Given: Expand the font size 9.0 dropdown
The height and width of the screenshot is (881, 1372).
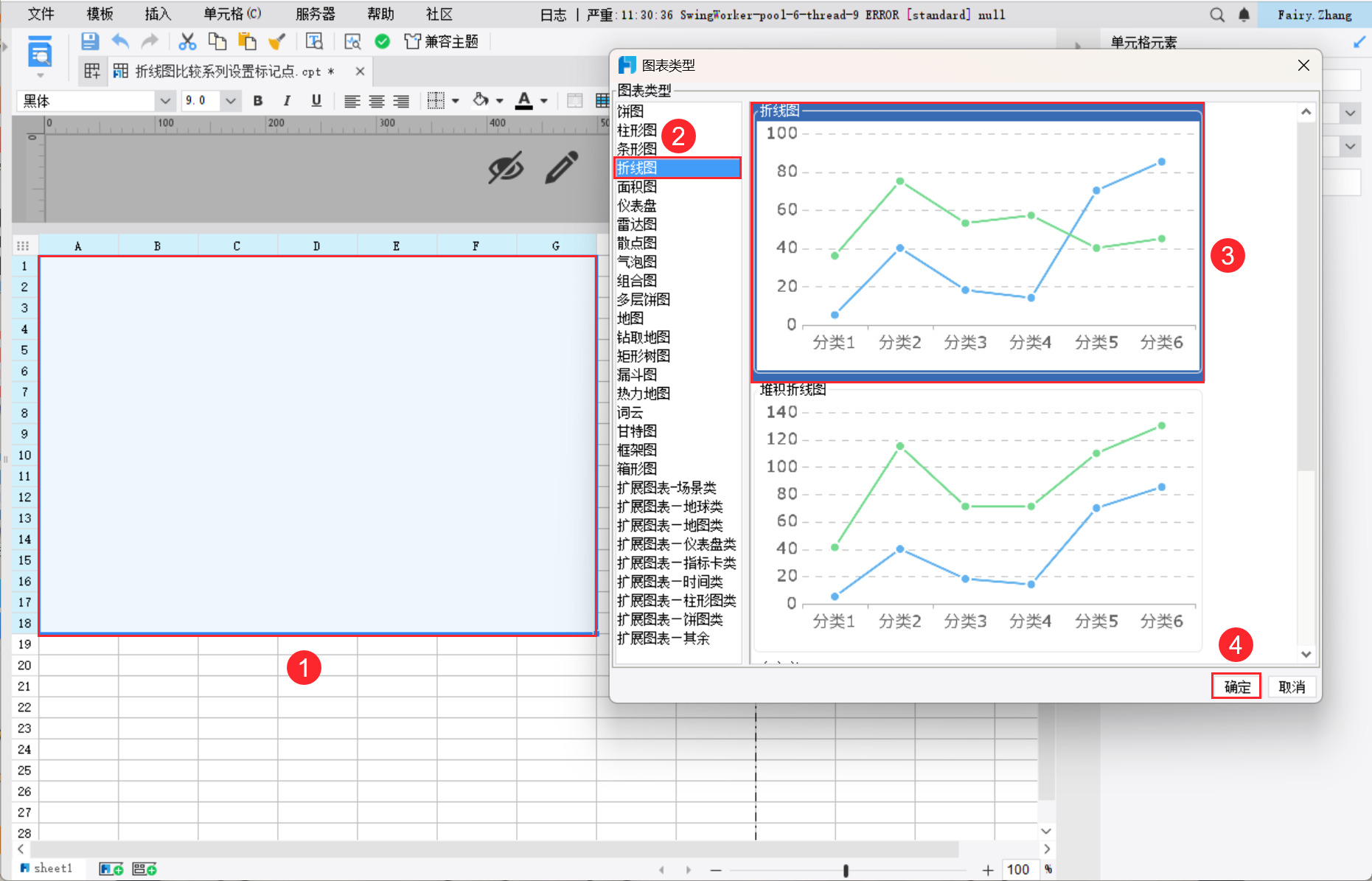Looking at the screenshot, I should pyautogui.click(x=231, y=101).
